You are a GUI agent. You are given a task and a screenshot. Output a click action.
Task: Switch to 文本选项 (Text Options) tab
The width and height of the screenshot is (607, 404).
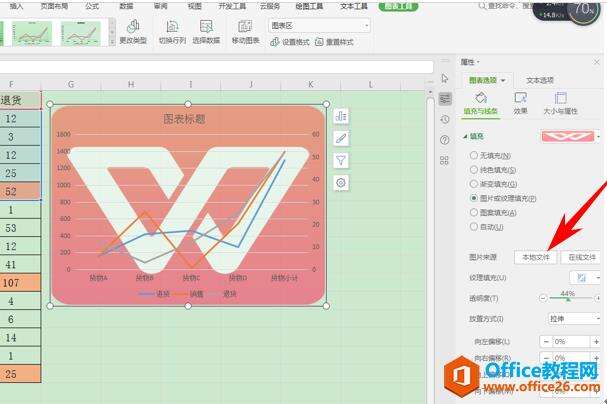click(540, 80)
